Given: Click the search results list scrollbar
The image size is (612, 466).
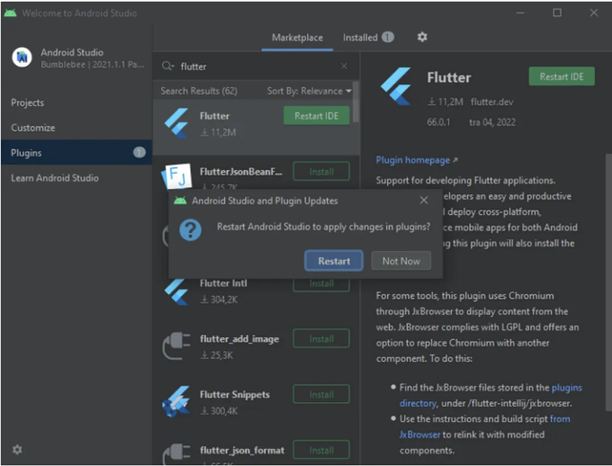Looking at the screenshot, I should point(356,102).
